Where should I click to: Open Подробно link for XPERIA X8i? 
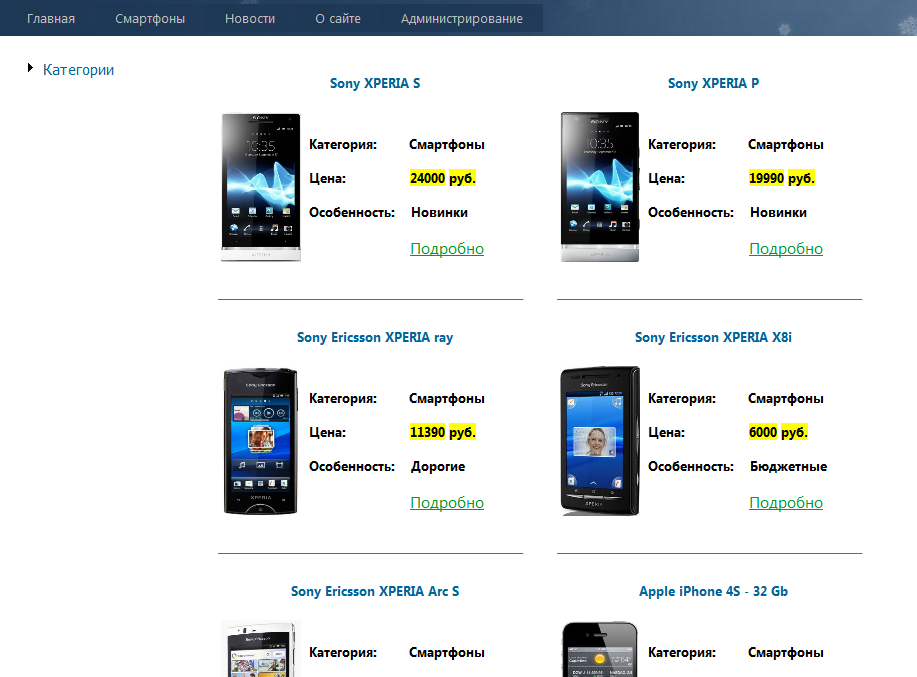coord(786,503)
